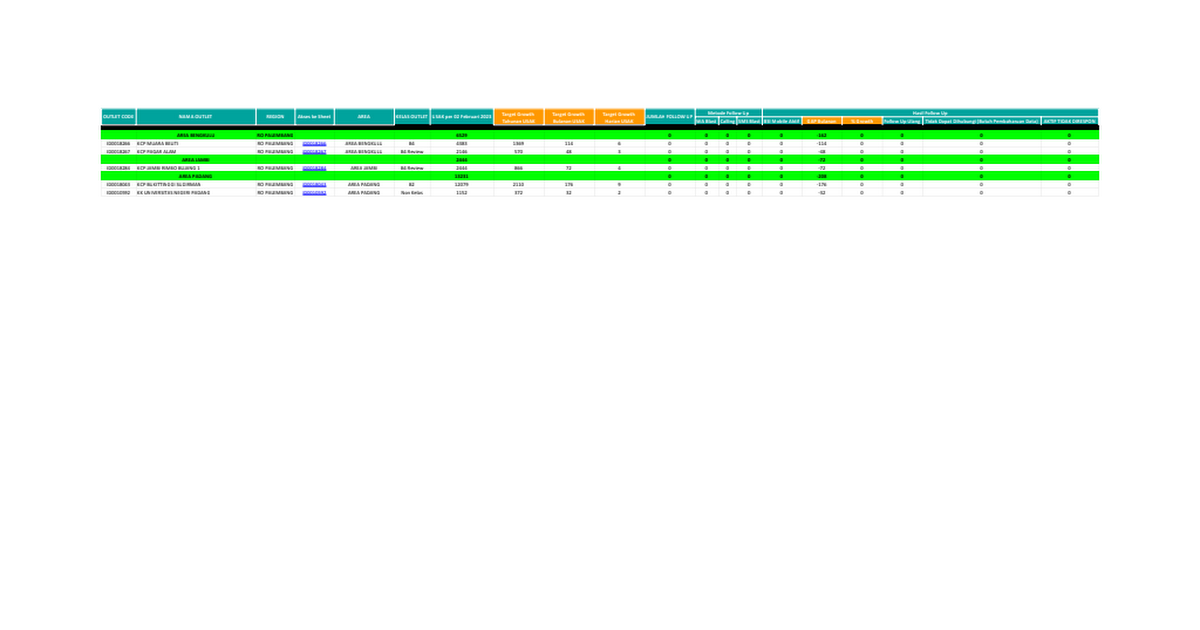Image resolution: width=1200 pixels, height=630 pixels.
Task: Open the sheet link for KCP Jambi Rimbo Bujang
Action: click(x=314, y=168)
